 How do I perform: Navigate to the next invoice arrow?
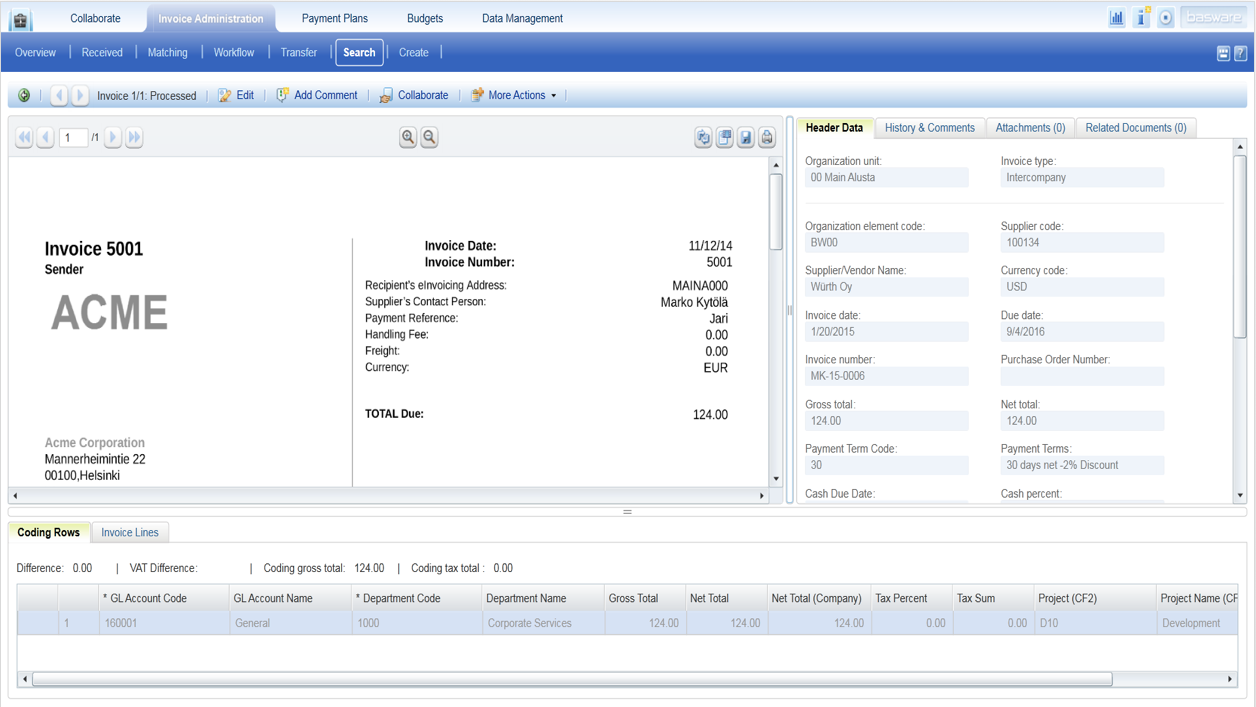pyautogui.click(x=79, y=95)
